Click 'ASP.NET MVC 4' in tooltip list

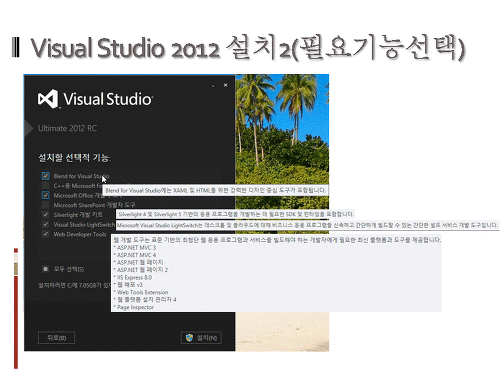[135, 255]
